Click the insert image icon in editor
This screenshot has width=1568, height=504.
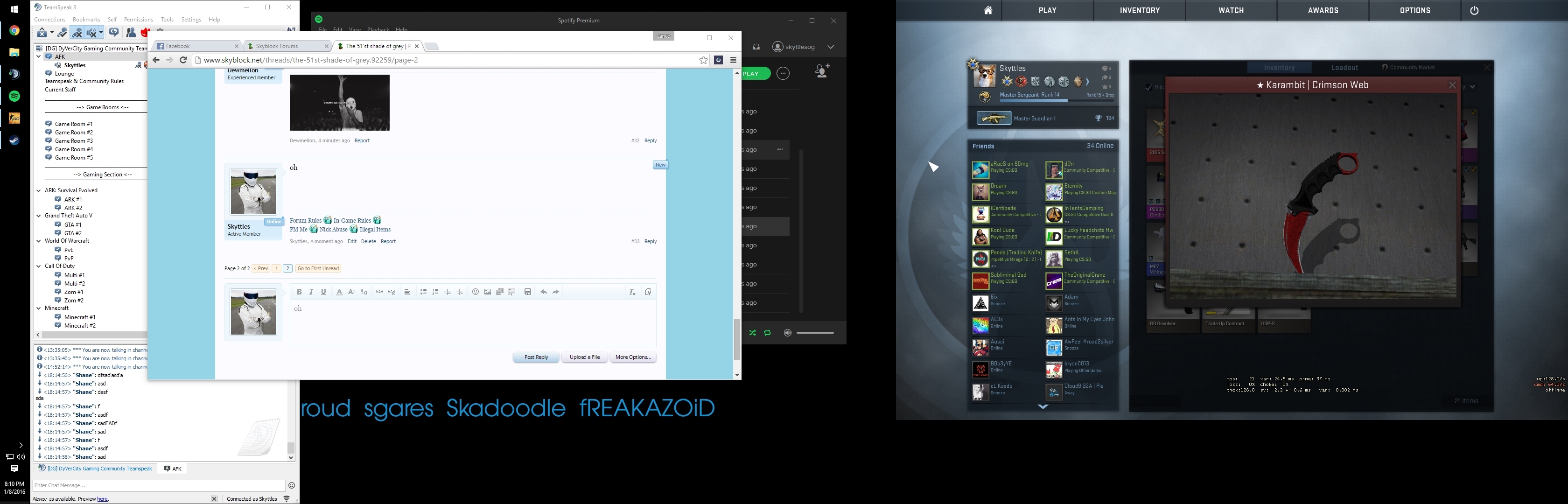(x=488, y=292)
